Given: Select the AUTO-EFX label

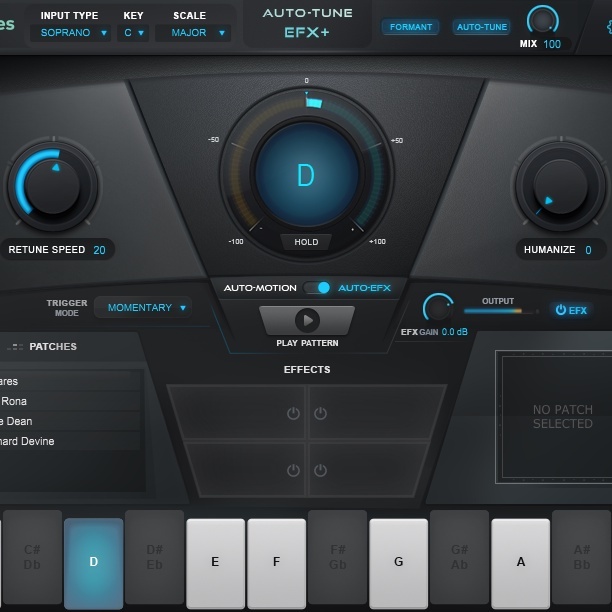Looking at the screenshot, I should coord(364,288).
